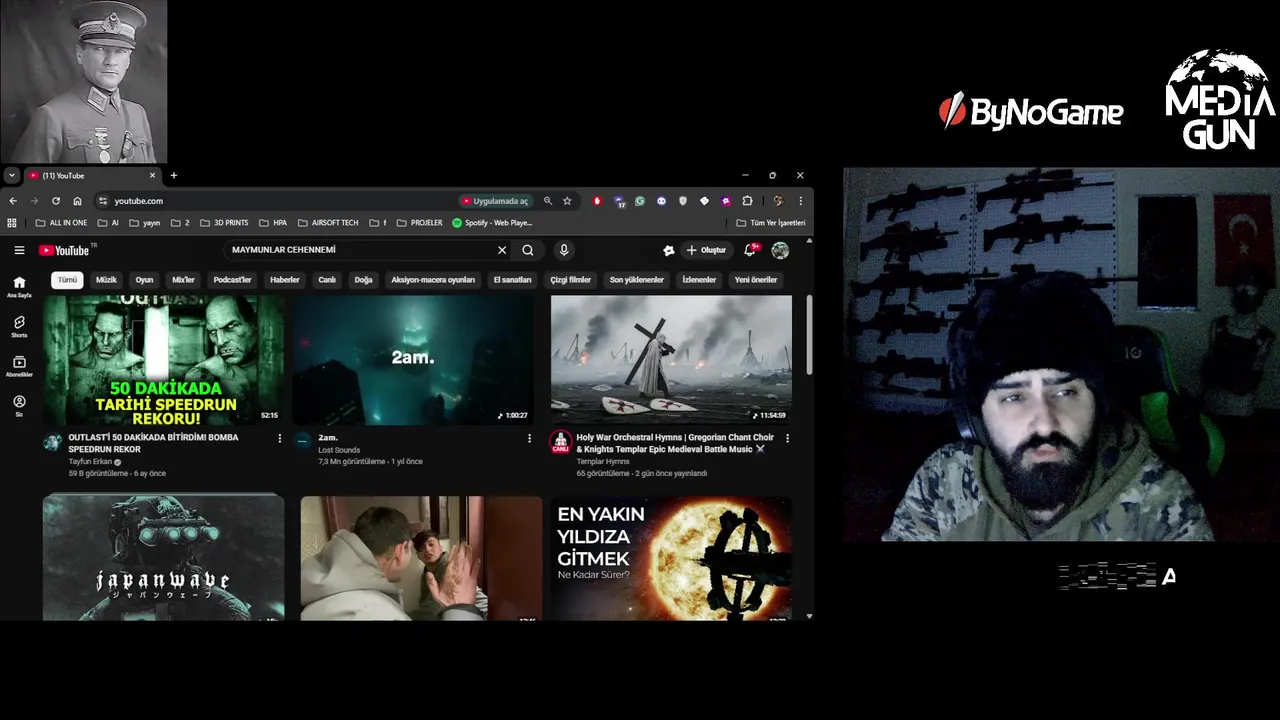
Task: Click the YouTube logo
Action: coord(65,250)
